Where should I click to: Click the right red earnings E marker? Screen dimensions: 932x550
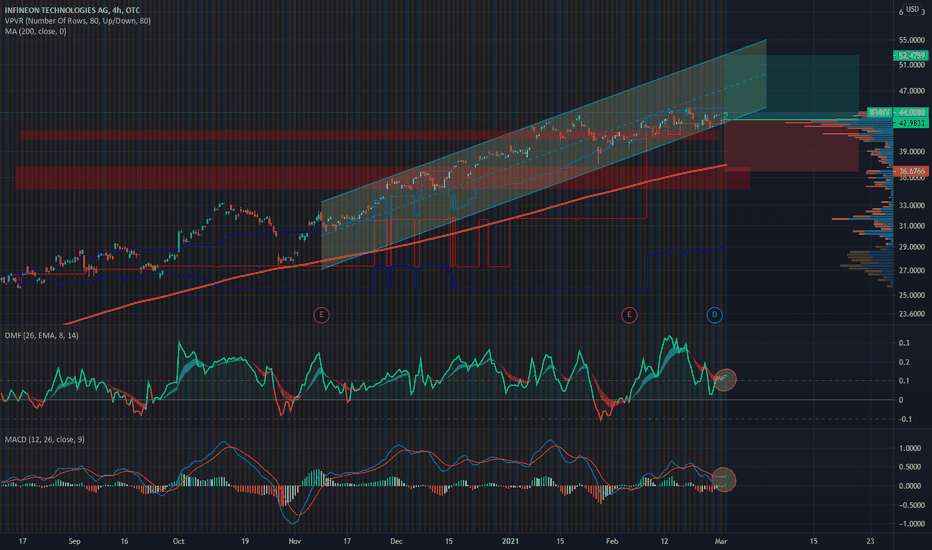(x=629, y=315)
